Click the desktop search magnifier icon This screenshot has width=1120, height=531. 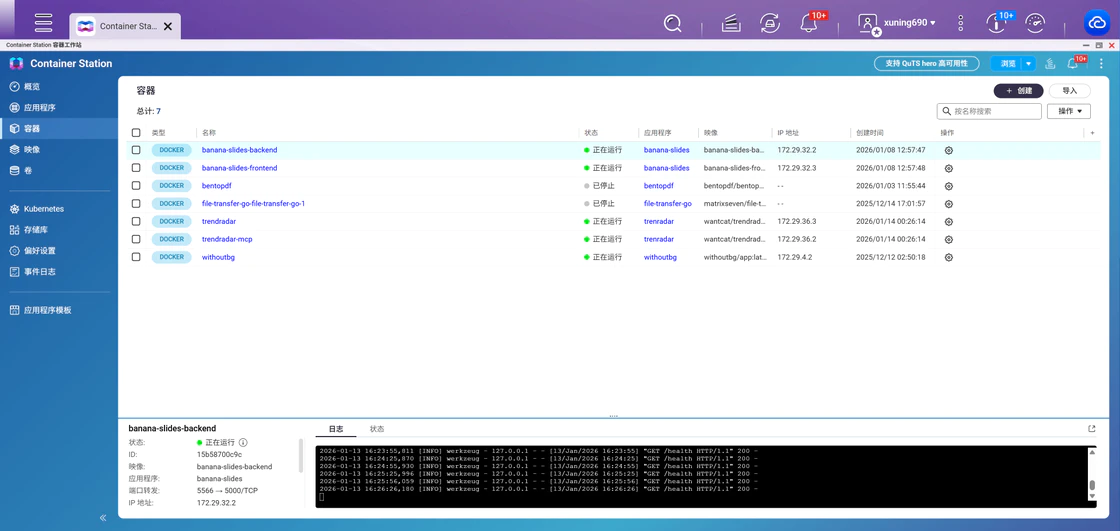click(672, 24)
